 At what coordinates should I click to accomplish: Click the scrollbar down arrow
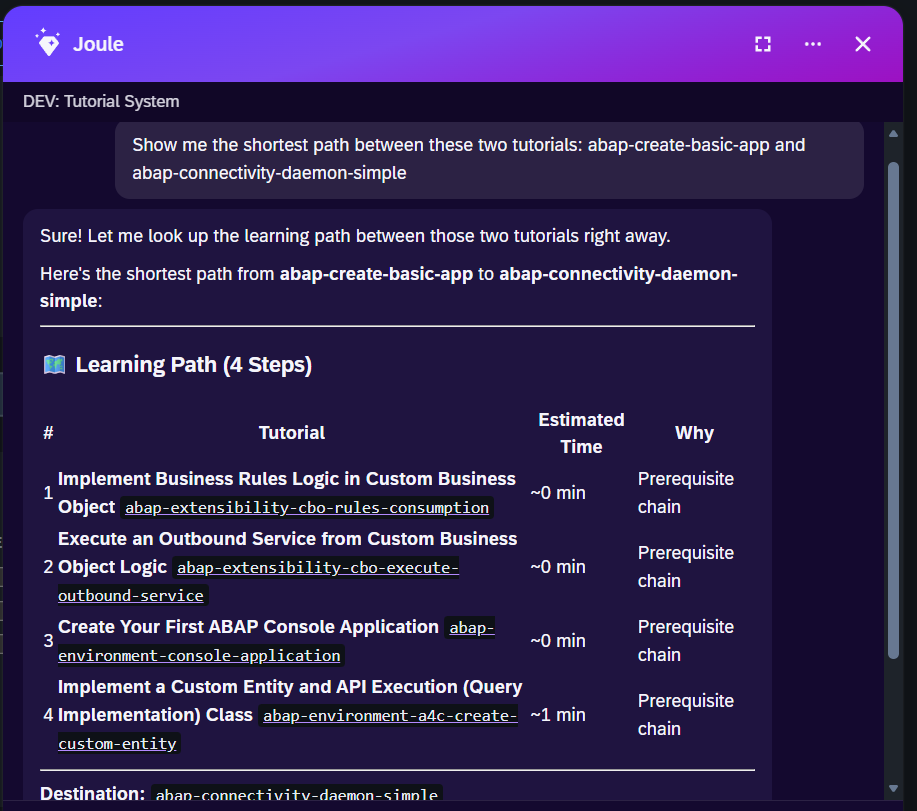pos(893,788)
